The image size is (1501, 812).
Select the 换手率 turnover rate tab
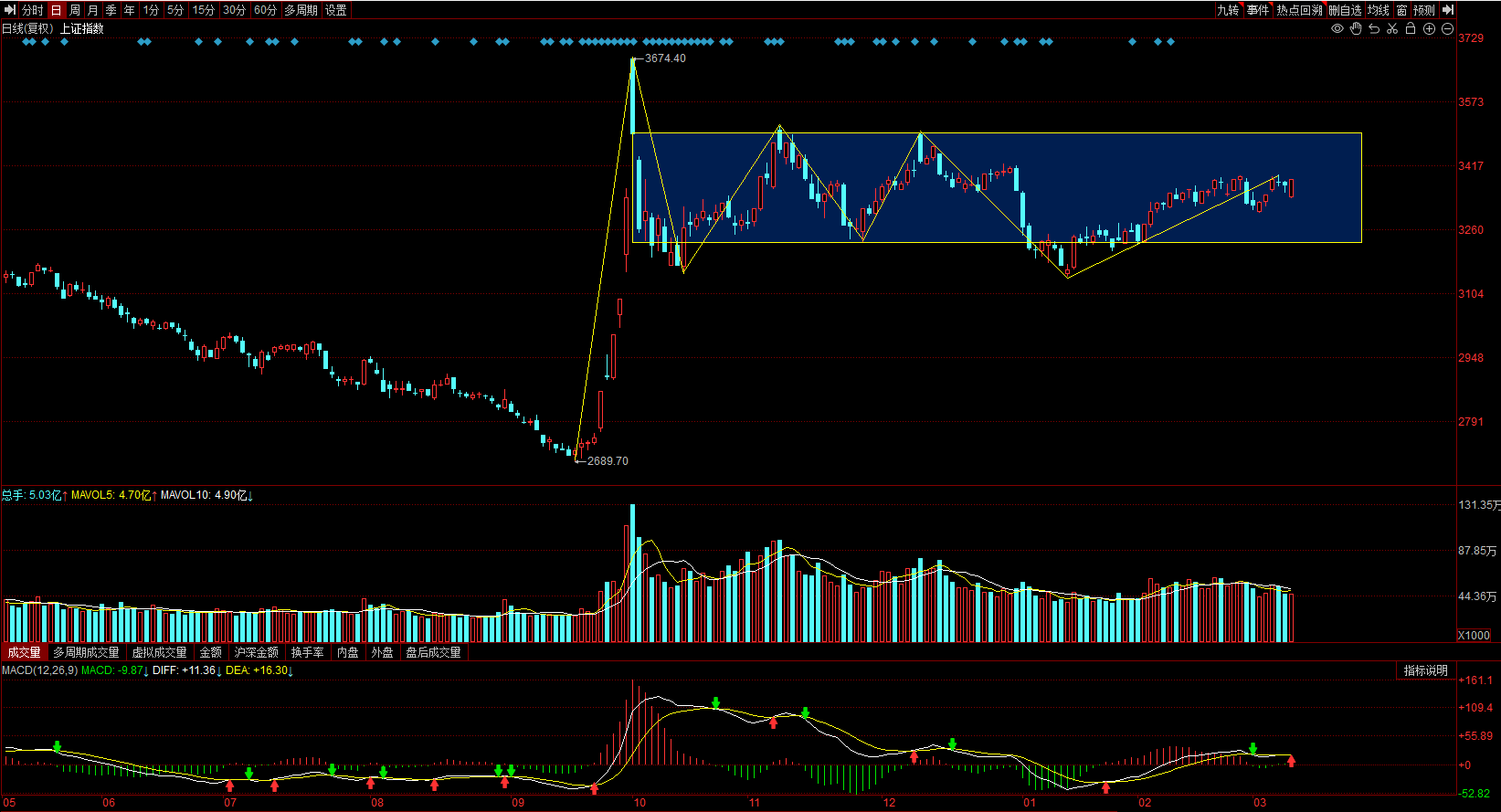[x=308, y=652]
